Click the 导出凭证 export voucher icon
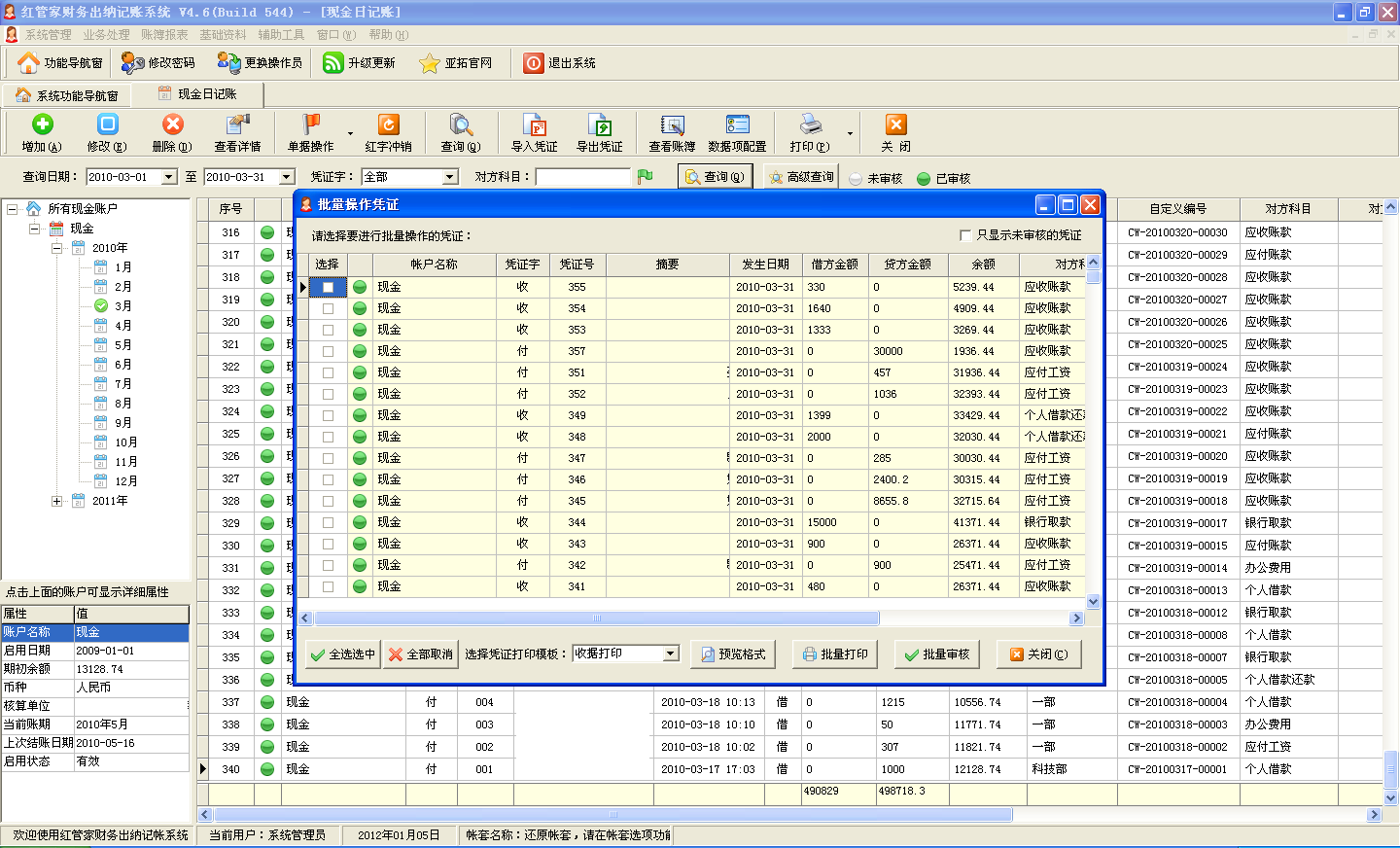Screen dimensions: 1400x848 tap(599, 124)
